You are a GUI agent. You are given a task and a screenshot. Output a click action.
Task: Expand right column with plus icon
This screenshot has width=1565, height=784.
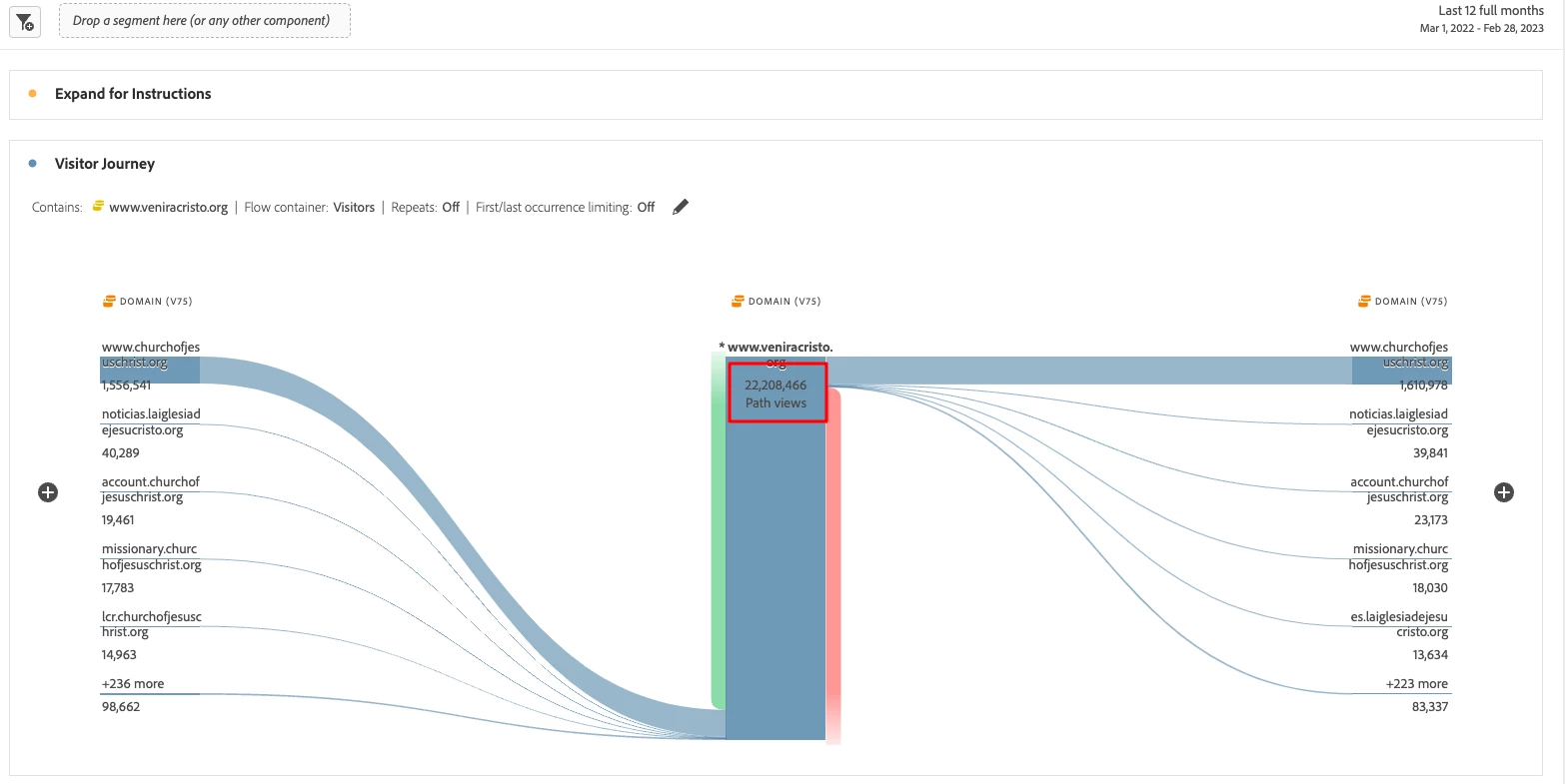1504,492
